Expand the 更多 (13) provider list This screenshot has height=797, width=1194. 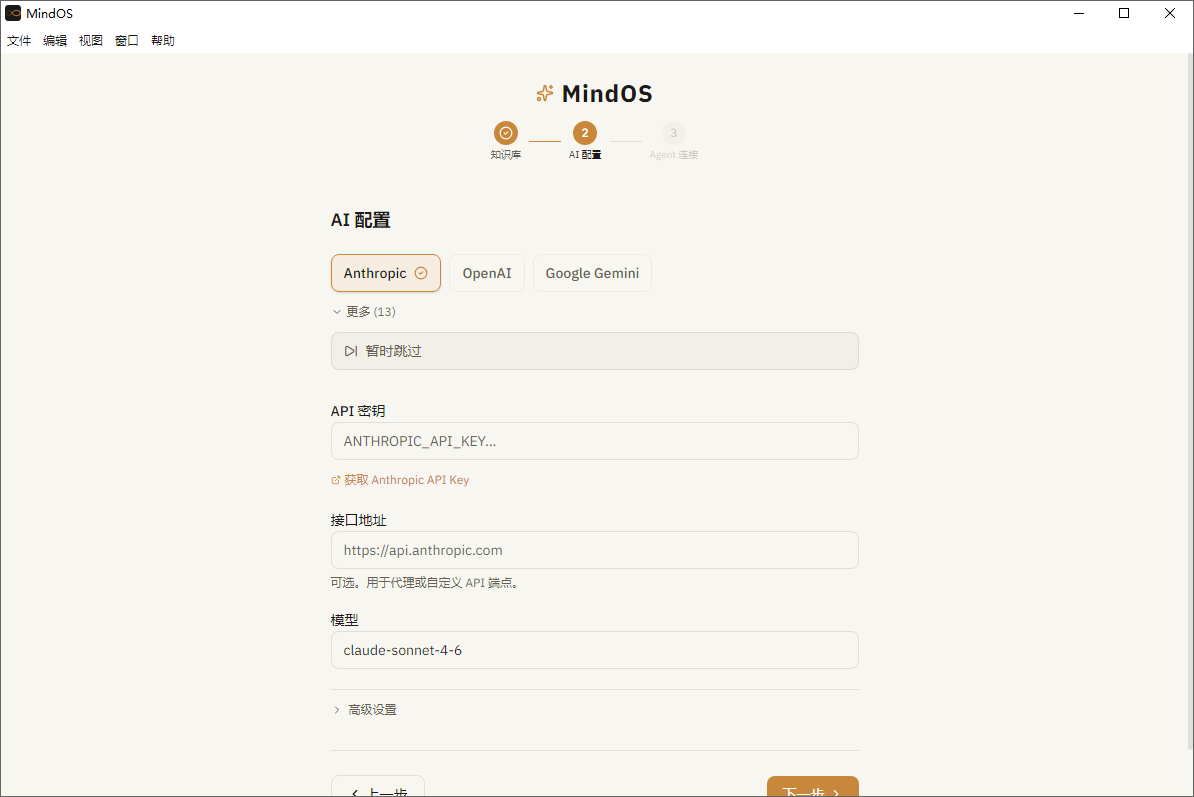click(x=364, y=311)
